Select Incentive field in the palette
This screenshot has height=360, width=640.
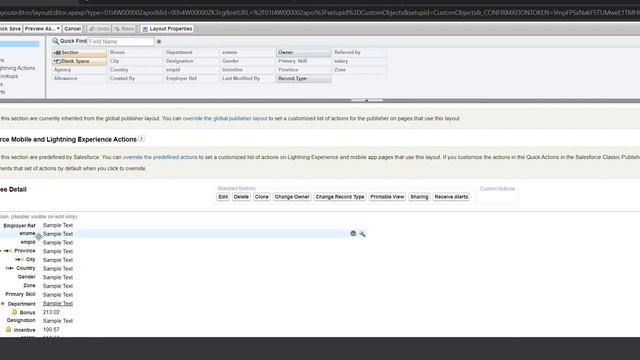point(247,70)
